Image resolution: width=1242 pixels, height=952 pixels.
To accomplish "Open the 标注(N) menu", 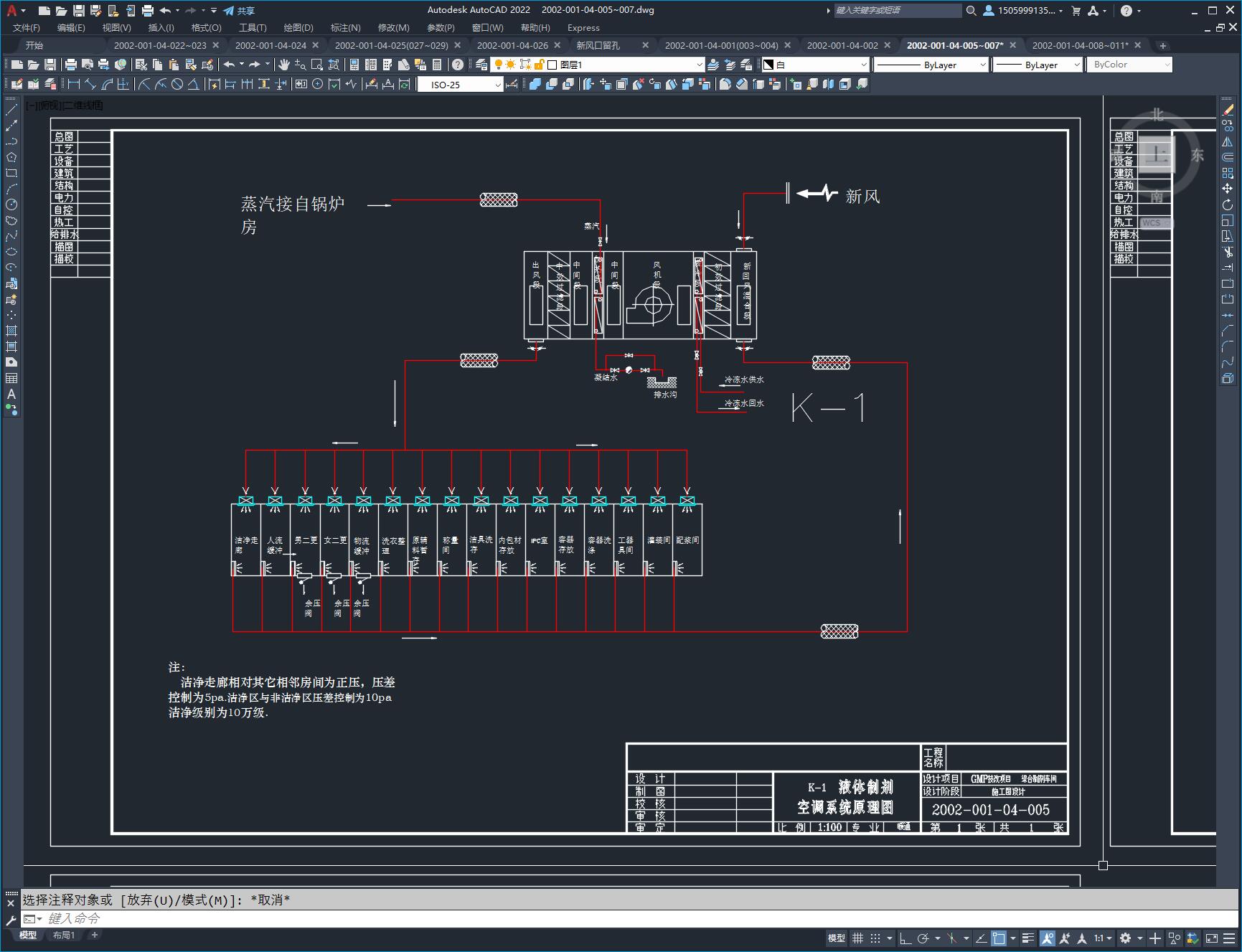I will click(345, 27).
